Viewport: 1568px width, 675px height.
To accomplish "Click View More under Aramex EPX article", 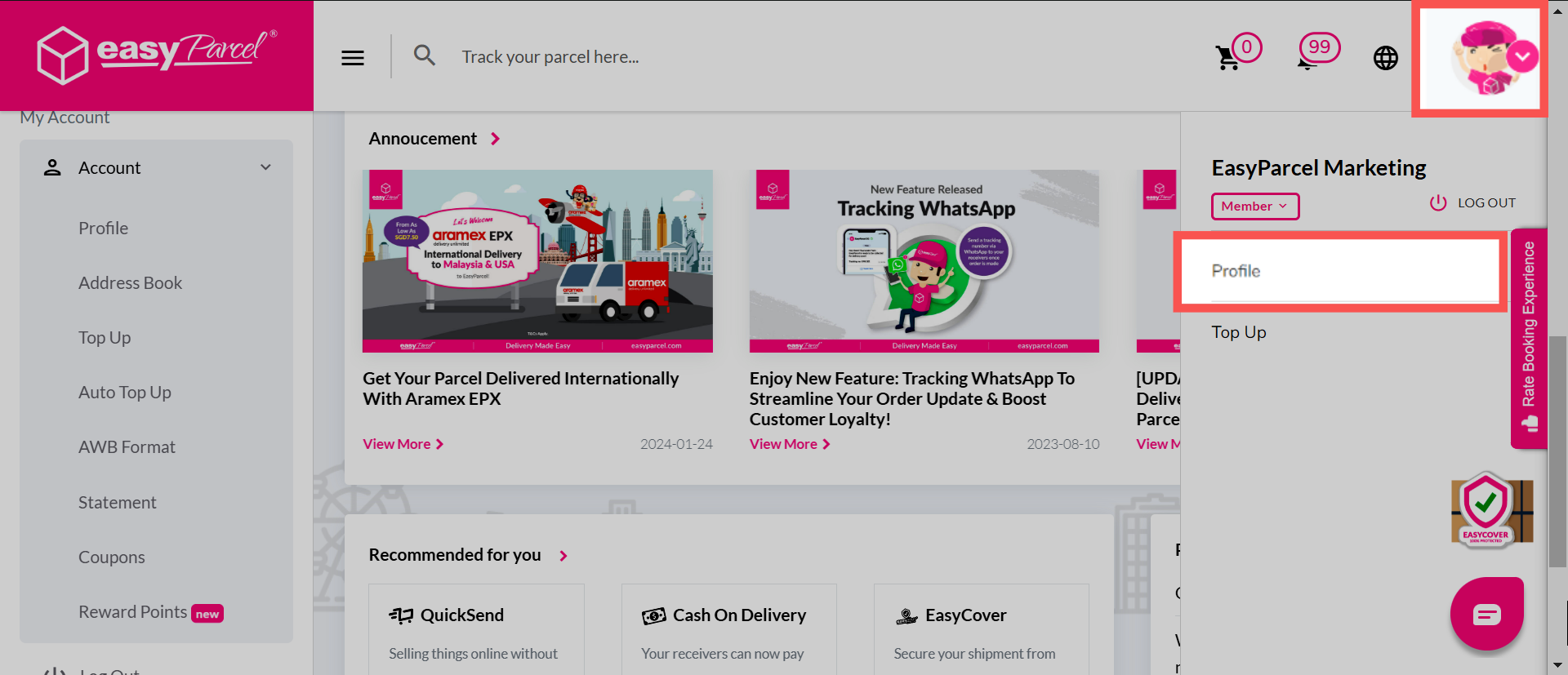I will [x=403, y=444].
